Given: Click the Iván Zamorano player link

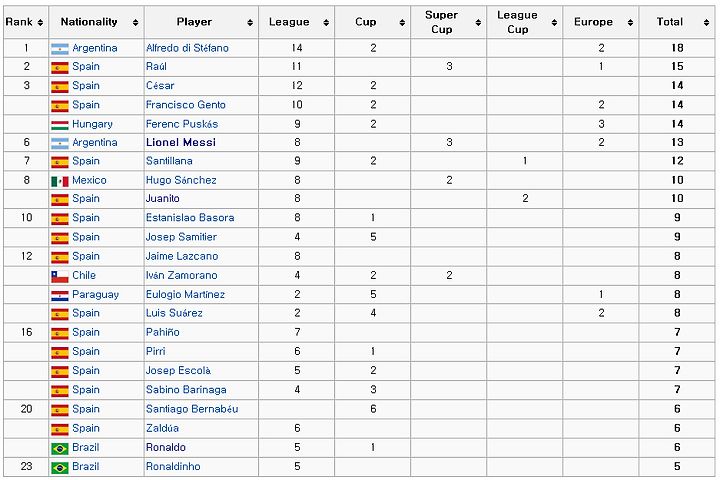Looking at the screenshot, I should [x=181, y=275].
